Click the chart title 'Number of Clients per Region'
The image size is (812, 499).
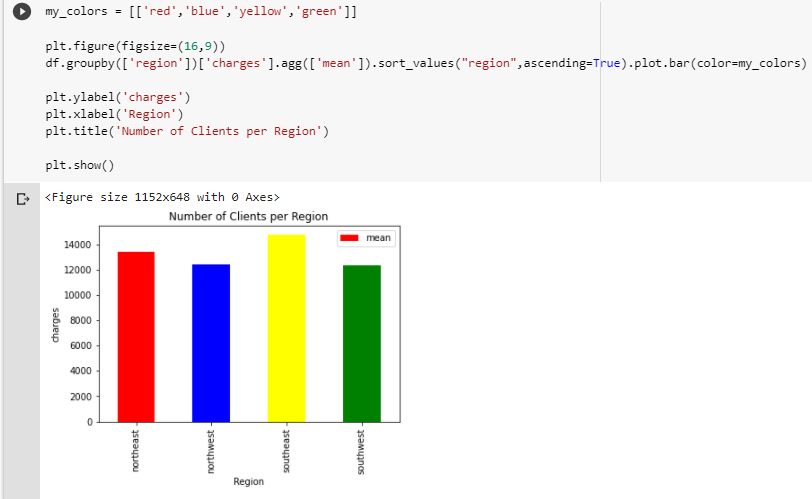coord(249,216)
